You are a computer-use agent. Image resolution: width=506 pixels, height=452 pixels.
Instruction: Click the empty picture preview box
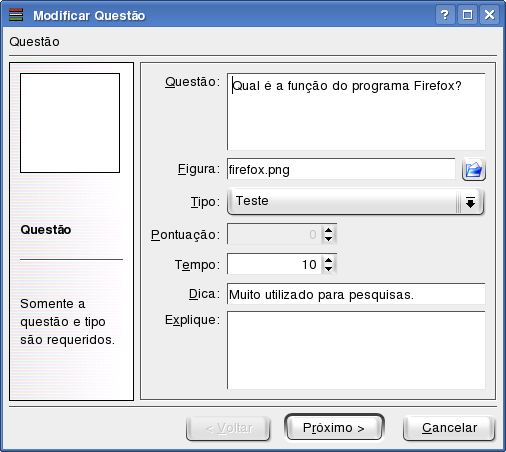(x=70, y=123)
